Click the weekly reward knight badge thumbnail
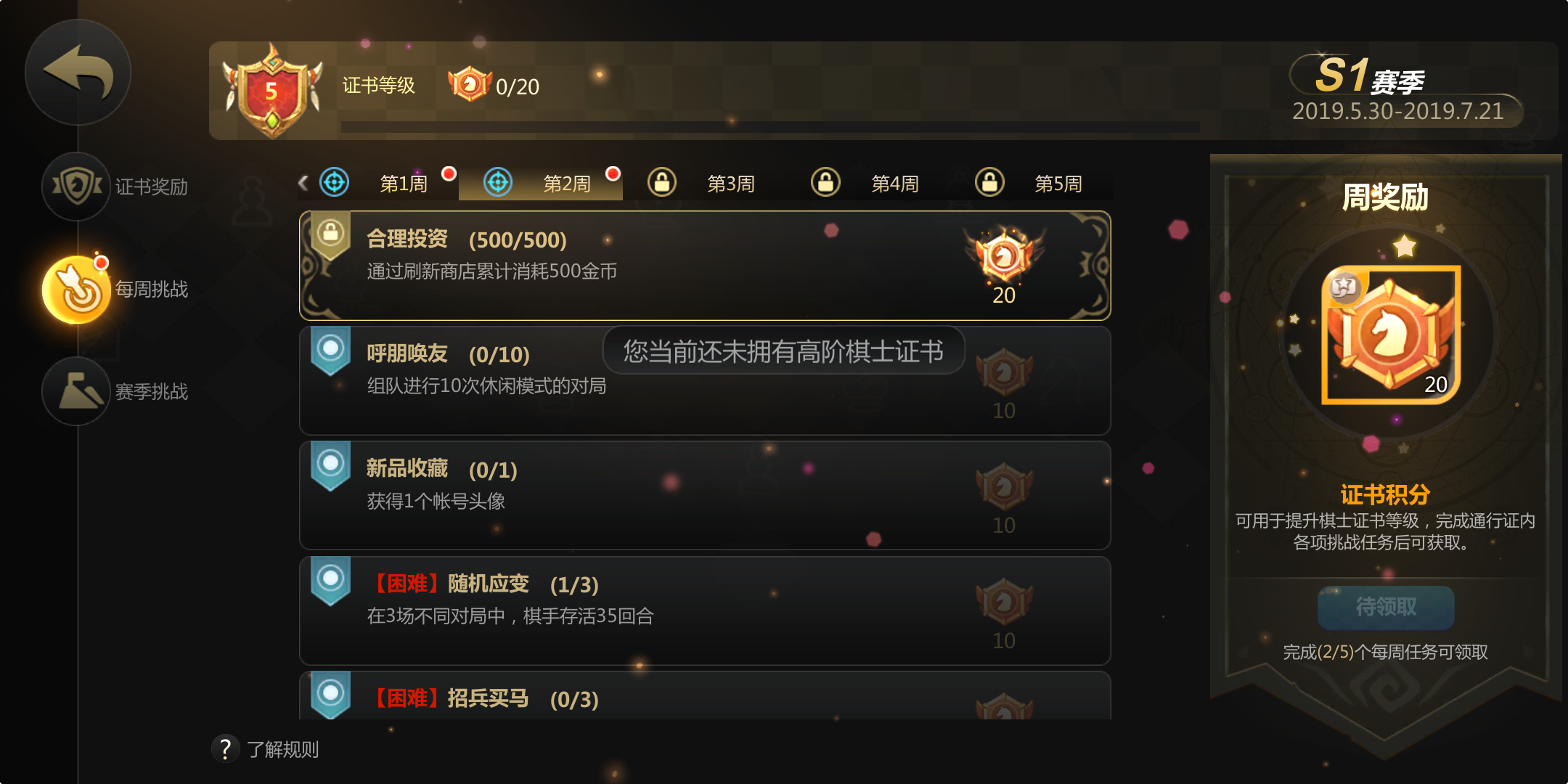Screen dimensions: 1568x784 (x=1390, y=335)
